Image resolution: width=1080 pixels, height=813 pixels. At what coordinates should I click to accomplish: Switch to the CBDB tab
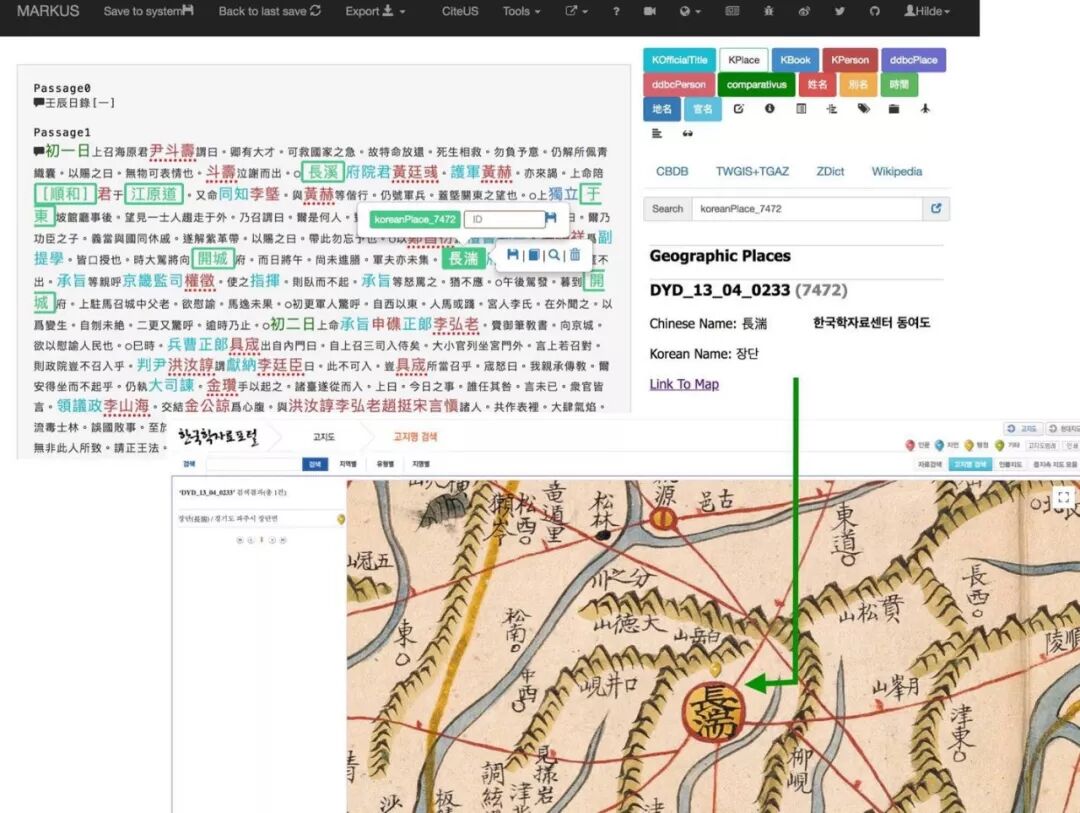coord(672,172)
